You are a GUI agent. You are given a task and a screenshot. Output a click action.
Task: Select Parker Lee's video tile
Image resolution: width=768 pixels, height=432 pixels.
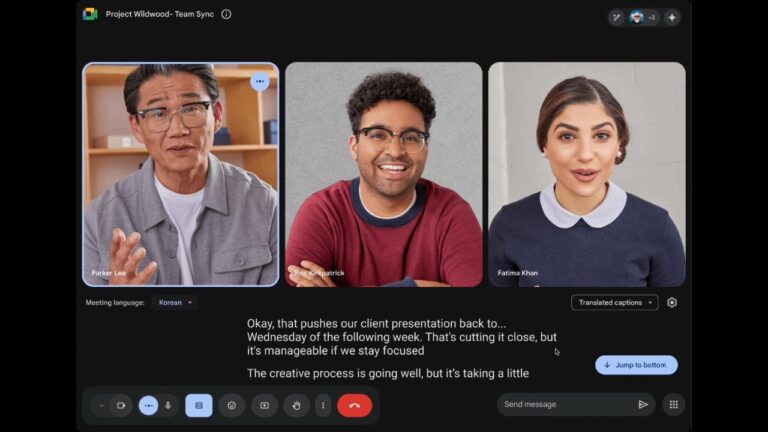click(x=181, y=174)
